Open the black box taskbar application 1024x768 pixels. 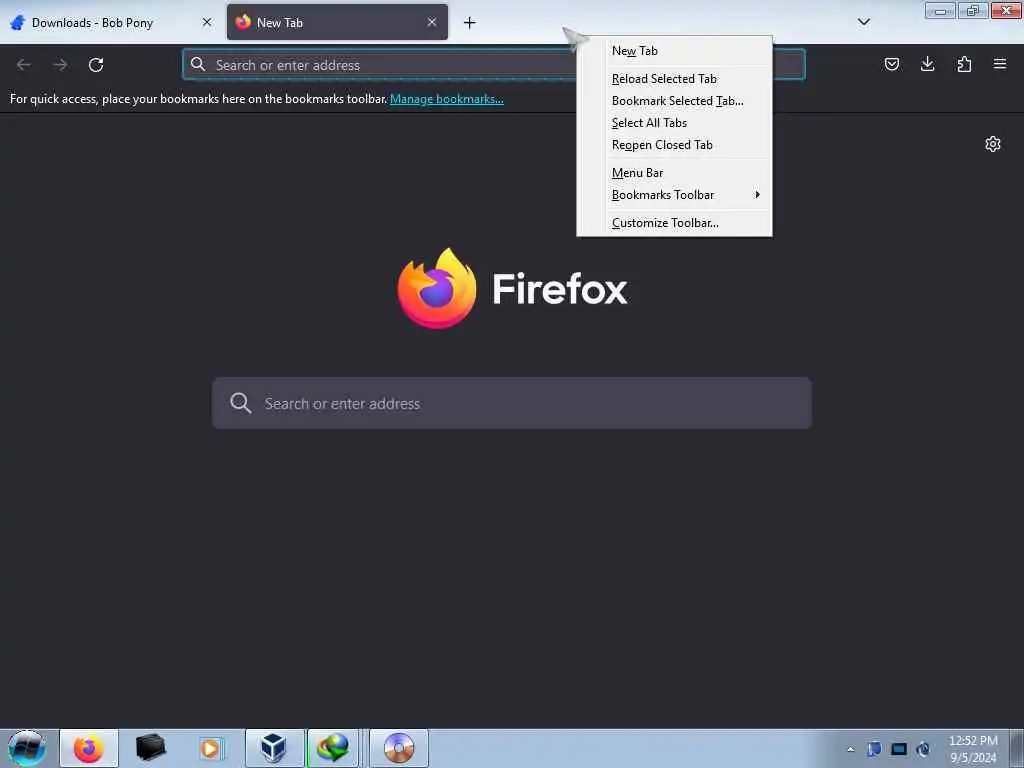coord(150,748)
